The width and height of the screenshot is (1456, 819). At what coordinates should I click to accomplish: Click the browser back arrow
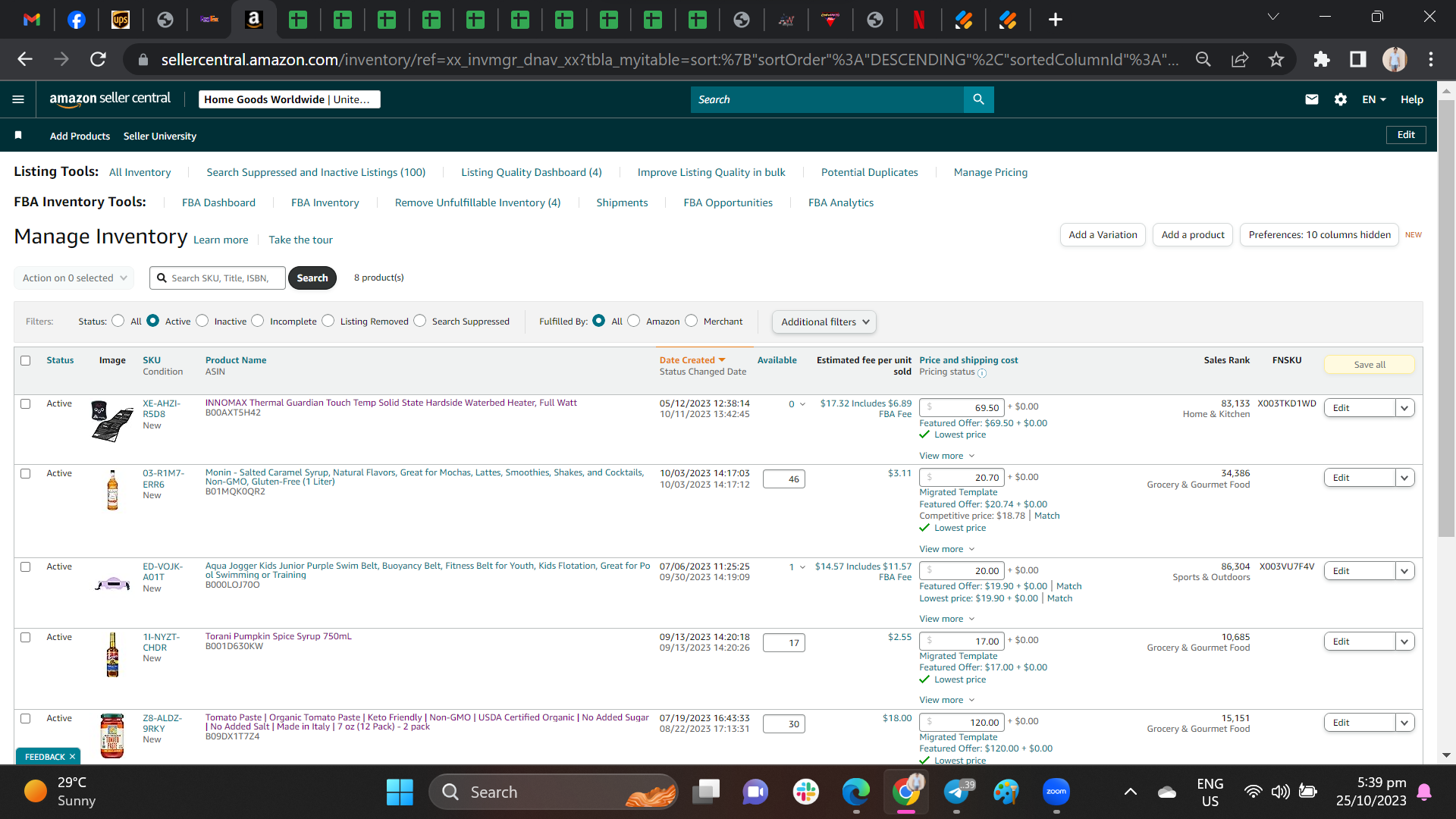(25, 59)
